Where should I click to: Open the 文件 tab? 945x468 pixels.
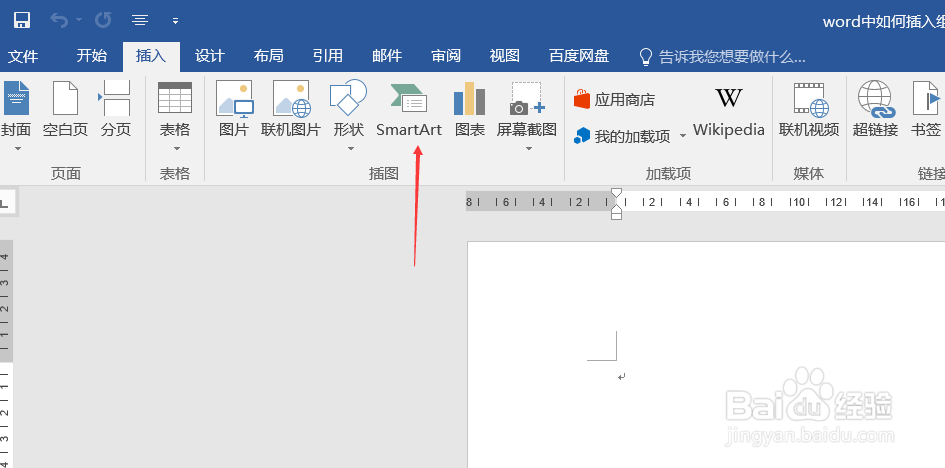pyautogui.click(x=23, y=57)
